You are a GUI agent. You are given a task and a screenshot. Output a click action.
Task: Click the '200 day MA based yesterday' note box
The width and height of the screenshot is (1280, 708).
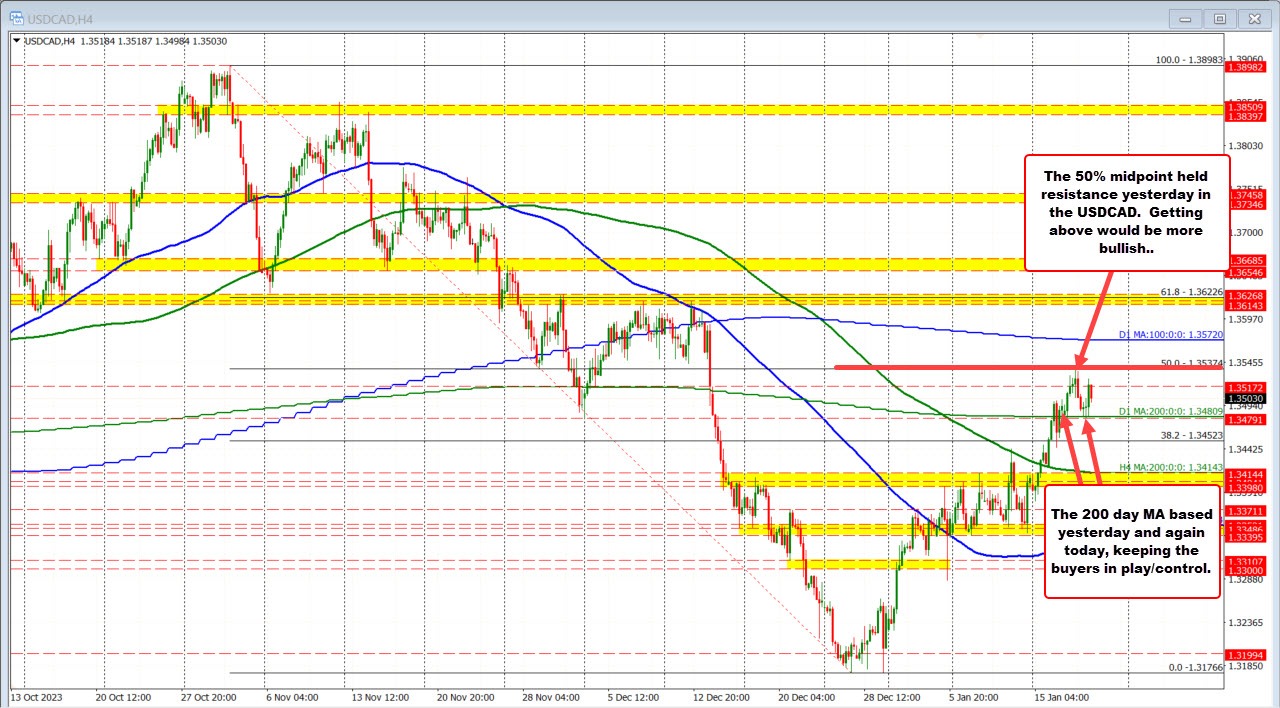point(1131,541)
